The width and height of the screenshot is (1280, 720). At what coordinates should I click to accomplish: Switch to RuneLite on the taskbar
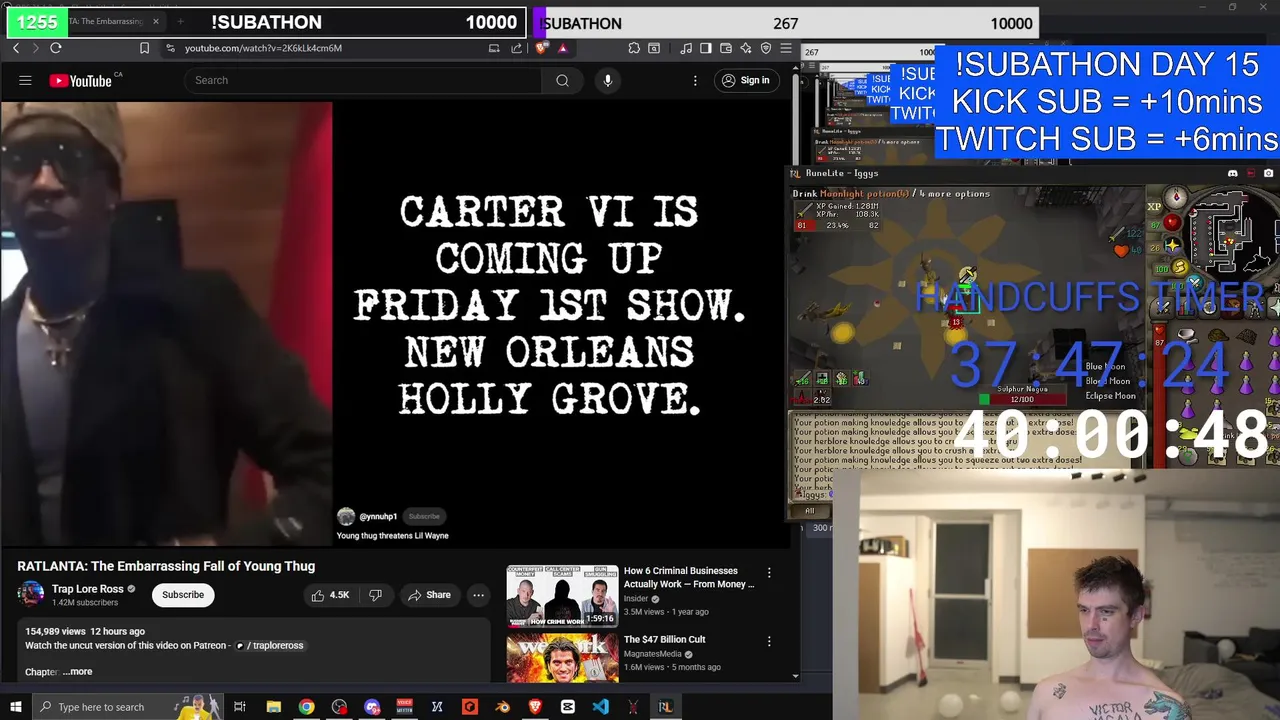click(x=665, y=707)
